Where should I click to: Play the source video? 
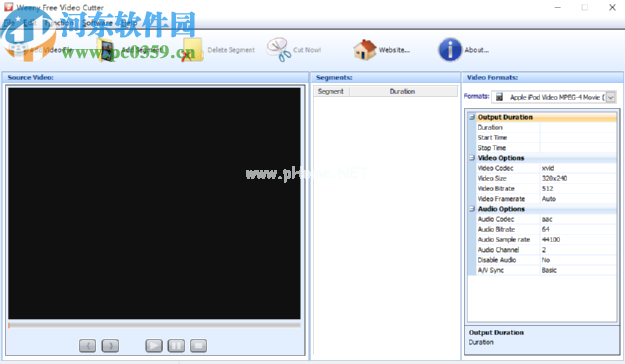coord(154,346)
